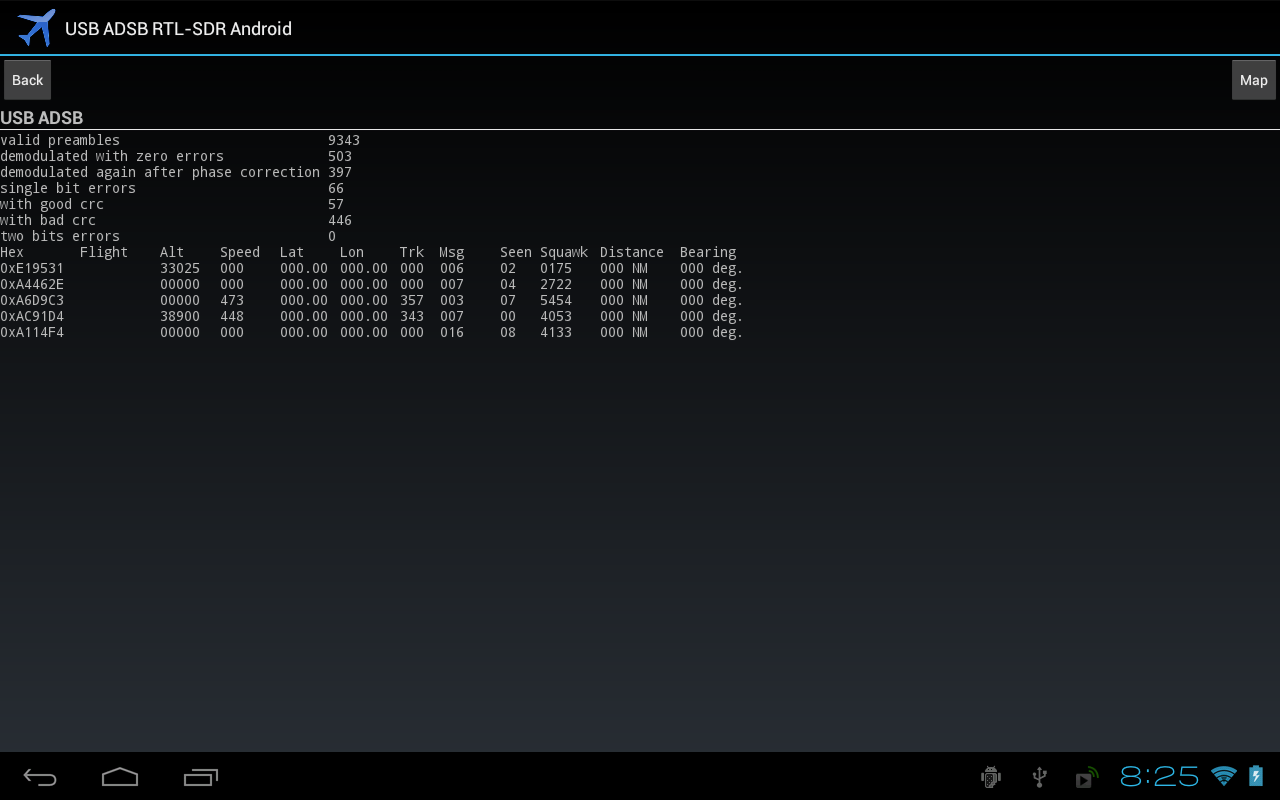Tap the Msg column header
This screenshot has width=1280, height=800.
pos(452,252)
